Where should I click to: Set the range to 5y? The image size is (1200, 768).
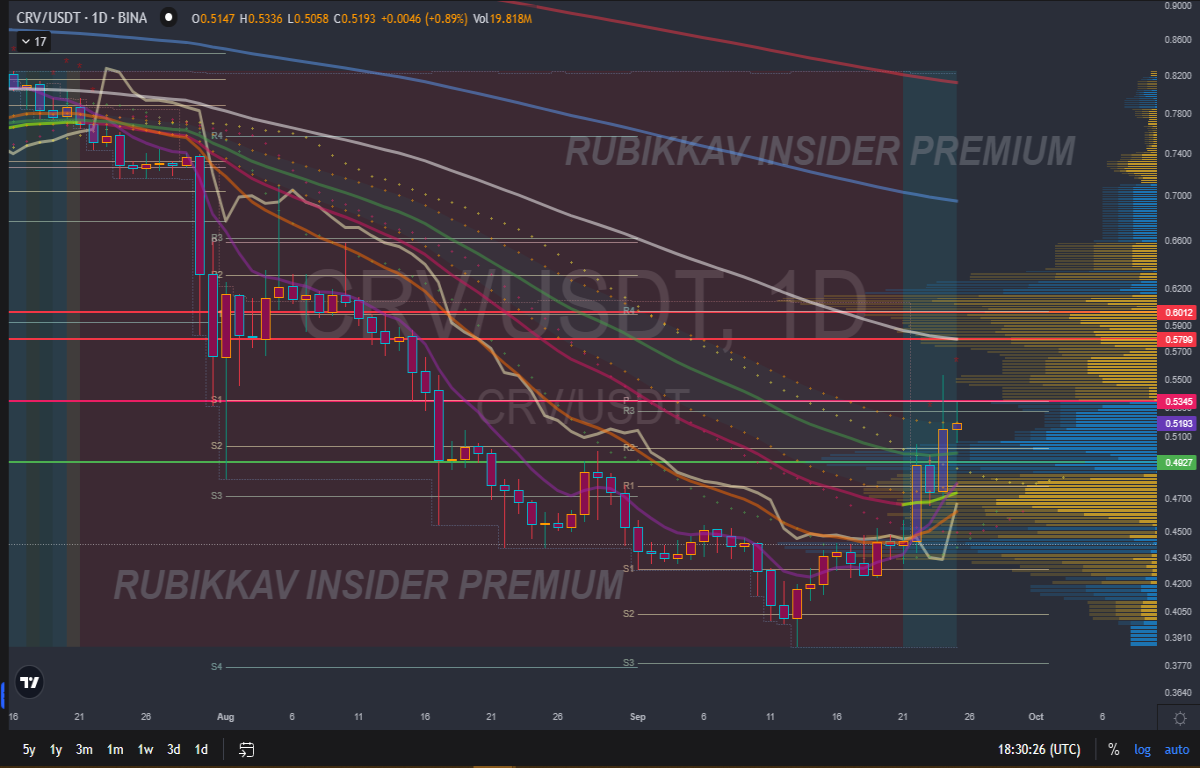point(29,749)
